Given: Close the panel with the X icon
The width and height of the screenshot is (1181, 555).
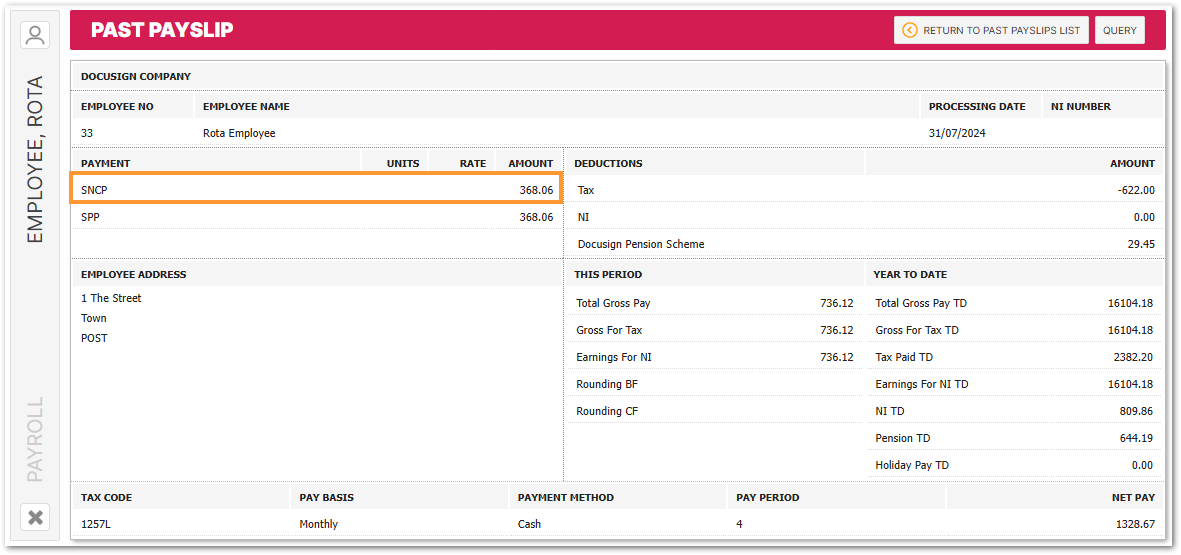Looking at the screenshot, I should [x=35, y=517].
